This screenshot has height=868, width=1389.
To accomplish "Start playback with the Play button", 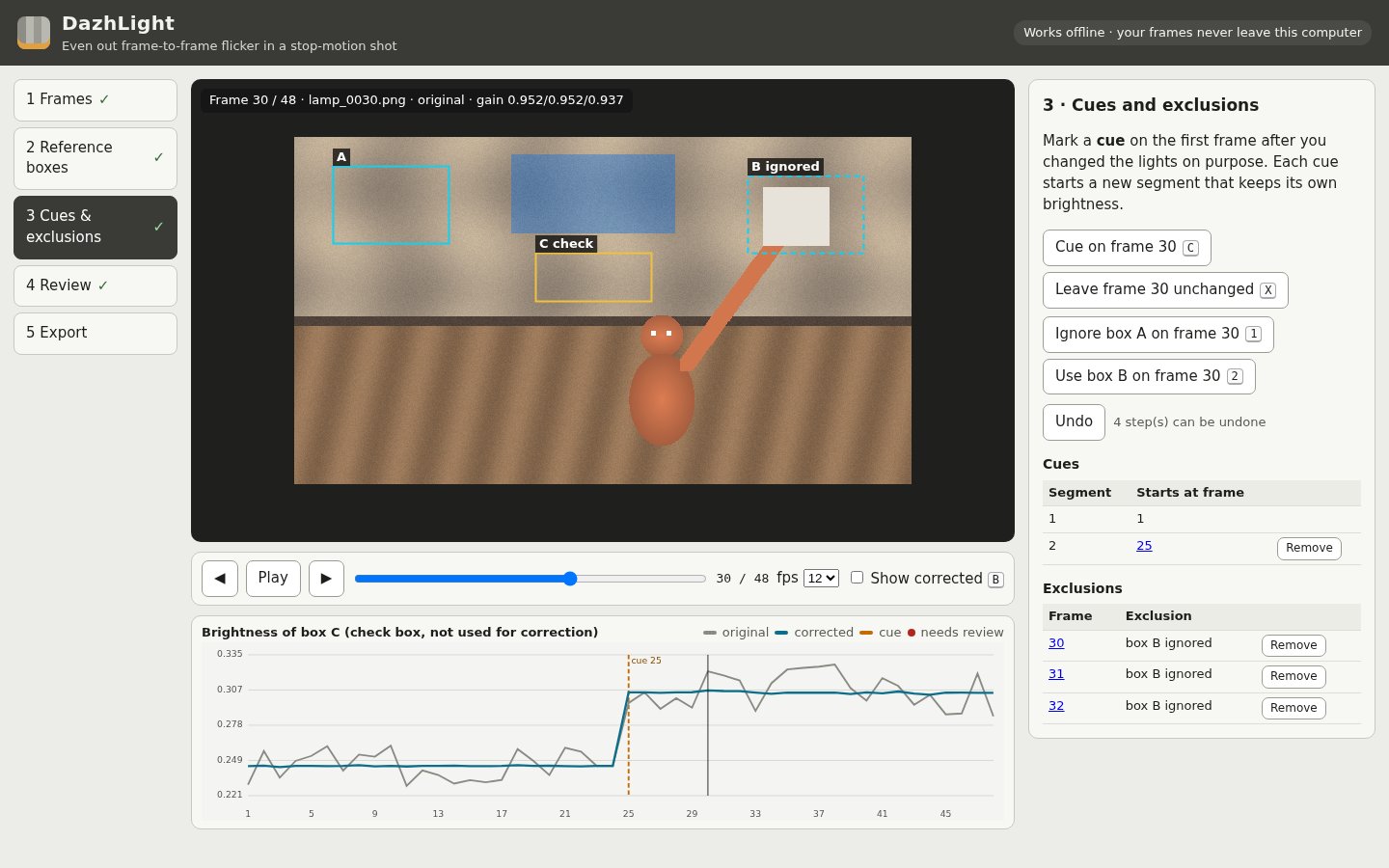I will [273, 579].
